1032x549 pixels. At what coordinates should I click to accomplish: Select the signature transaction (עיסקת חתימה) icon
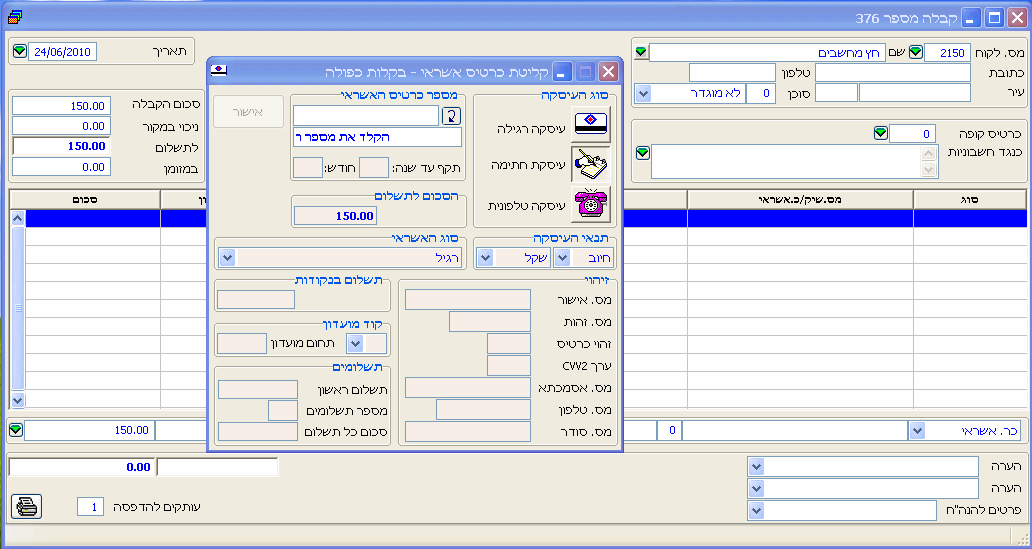point(589,164)
